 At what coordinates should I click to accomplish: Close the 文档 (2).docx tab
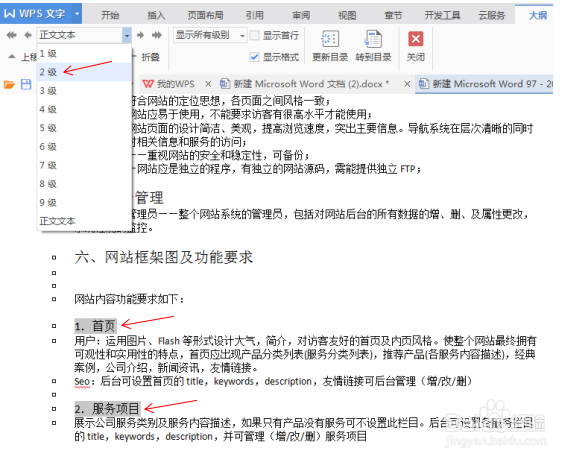click(x=407, y=84)
